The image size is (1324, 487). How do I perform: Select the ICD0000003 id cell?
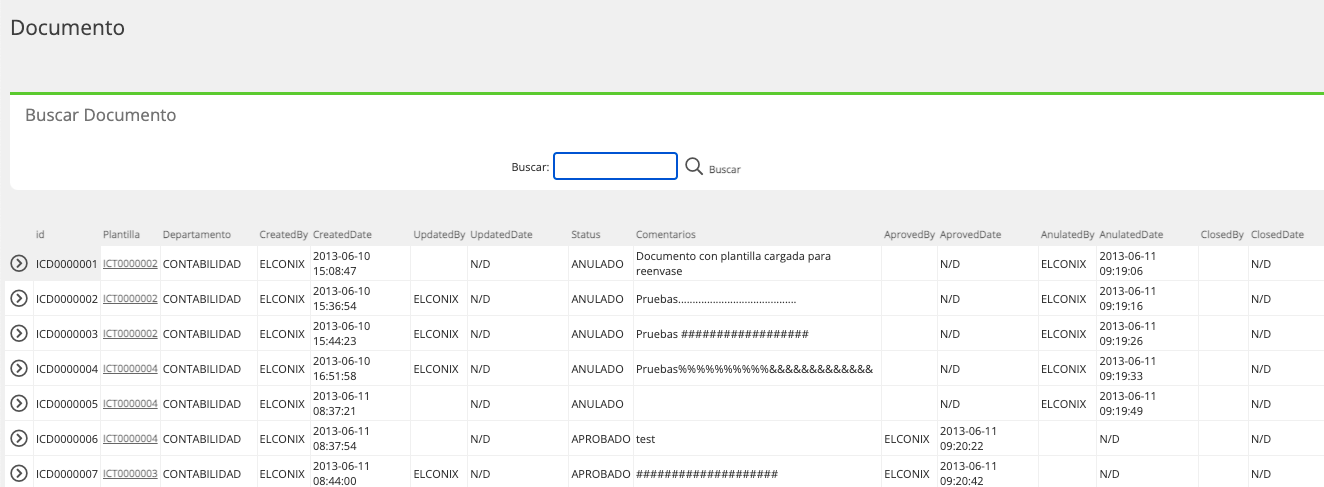(67, 334)
